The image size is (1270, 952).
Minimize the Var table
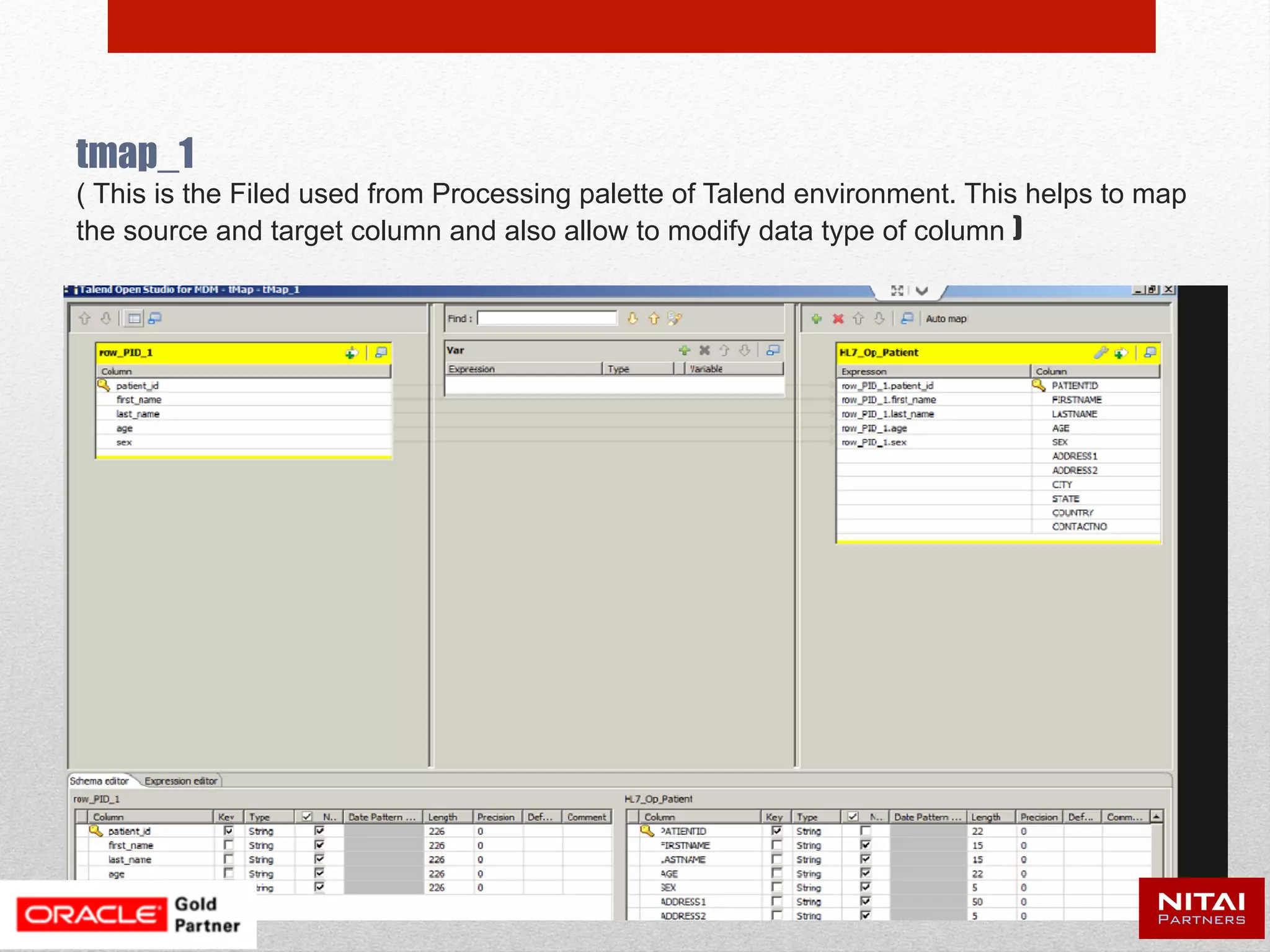773,350
